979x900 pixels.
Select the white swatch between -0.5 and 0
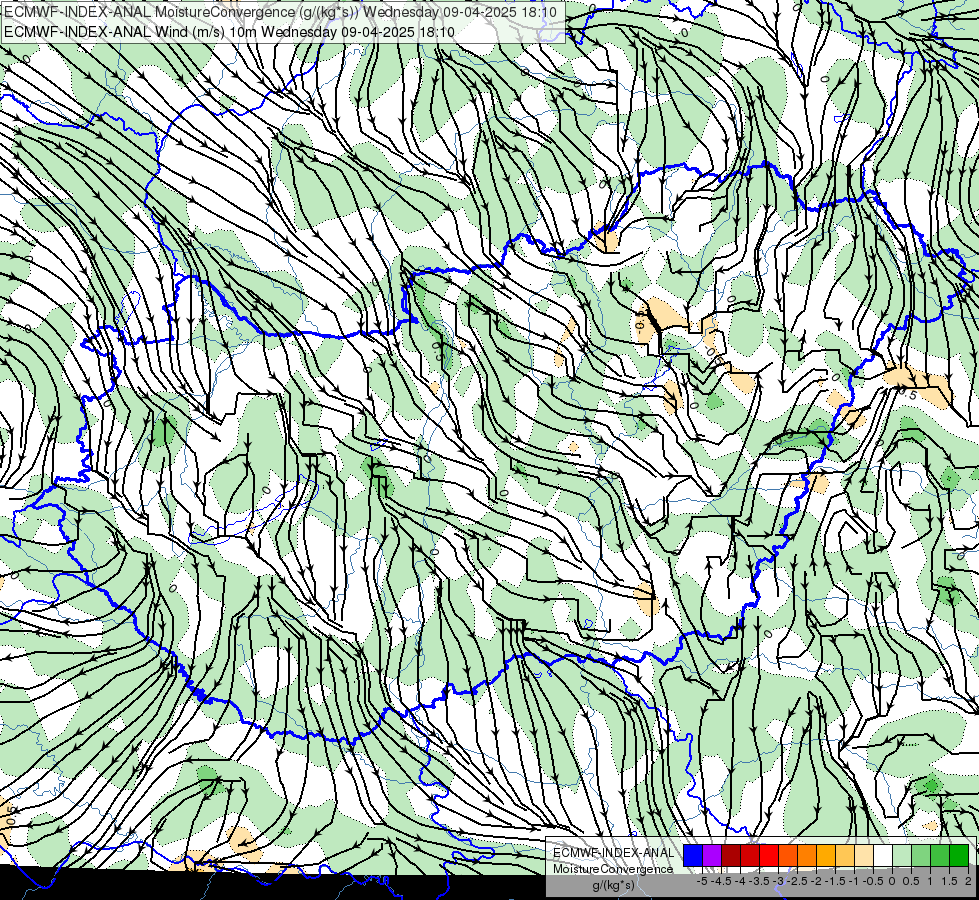point(883,855)
